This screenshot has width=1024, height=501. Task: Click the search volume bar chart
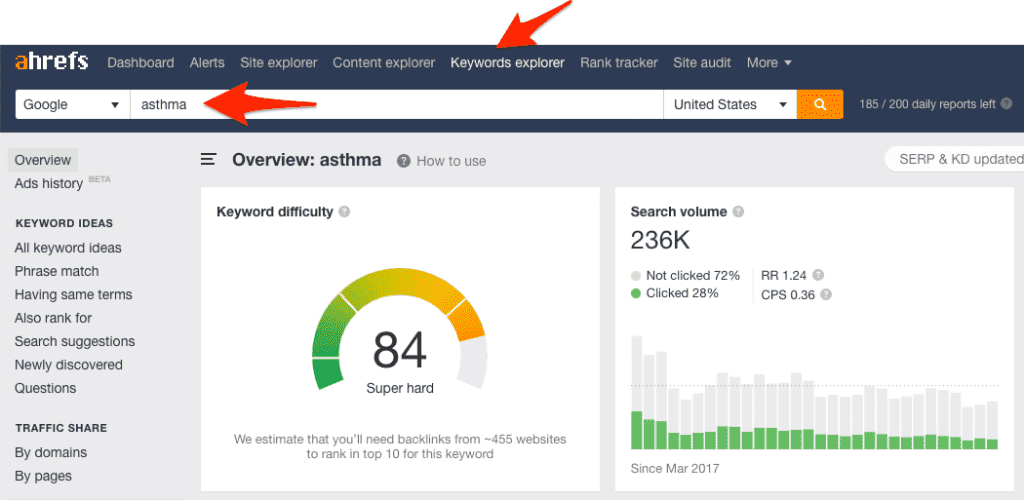click(x=814, y=392)
